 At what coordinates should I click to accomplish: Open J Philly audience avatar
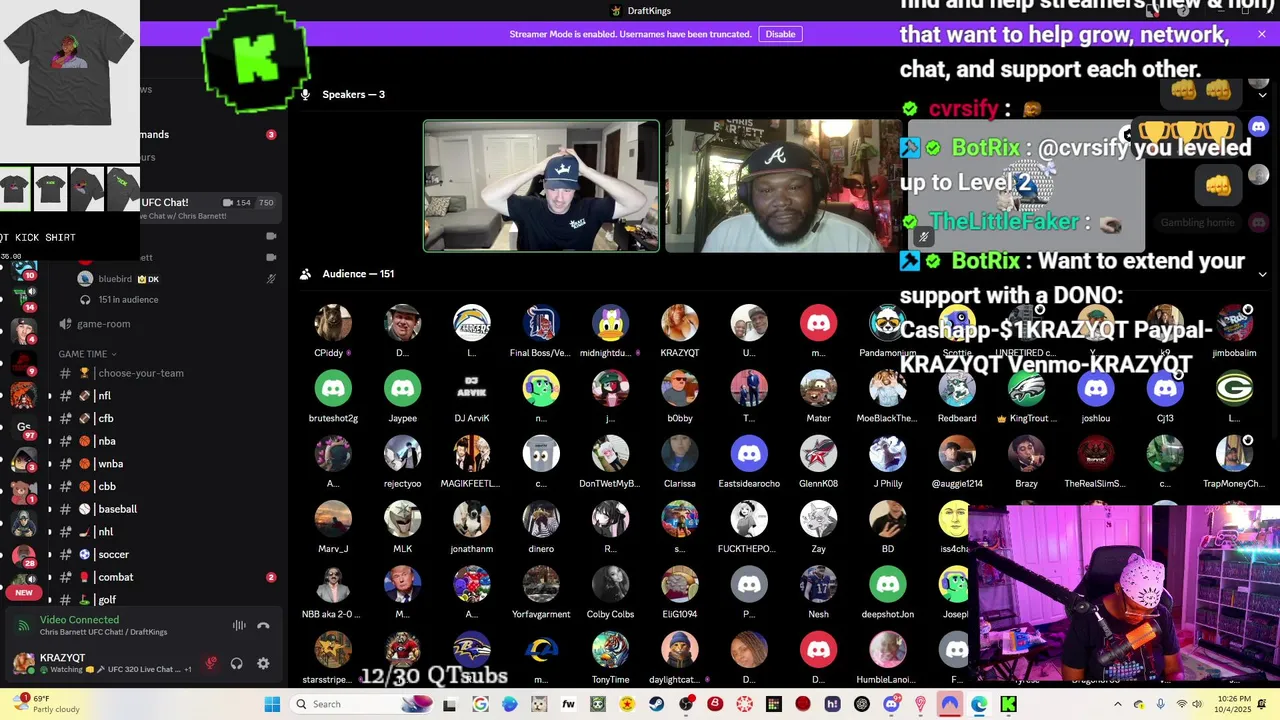(x=887, y=454)
